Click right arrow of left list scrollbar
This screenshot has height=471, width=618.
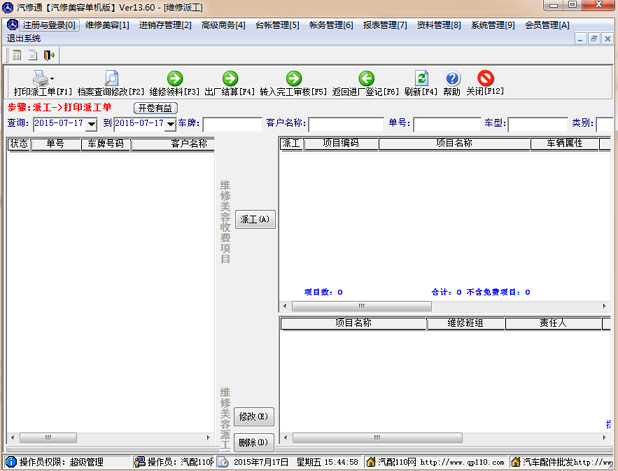coord(208,437)
